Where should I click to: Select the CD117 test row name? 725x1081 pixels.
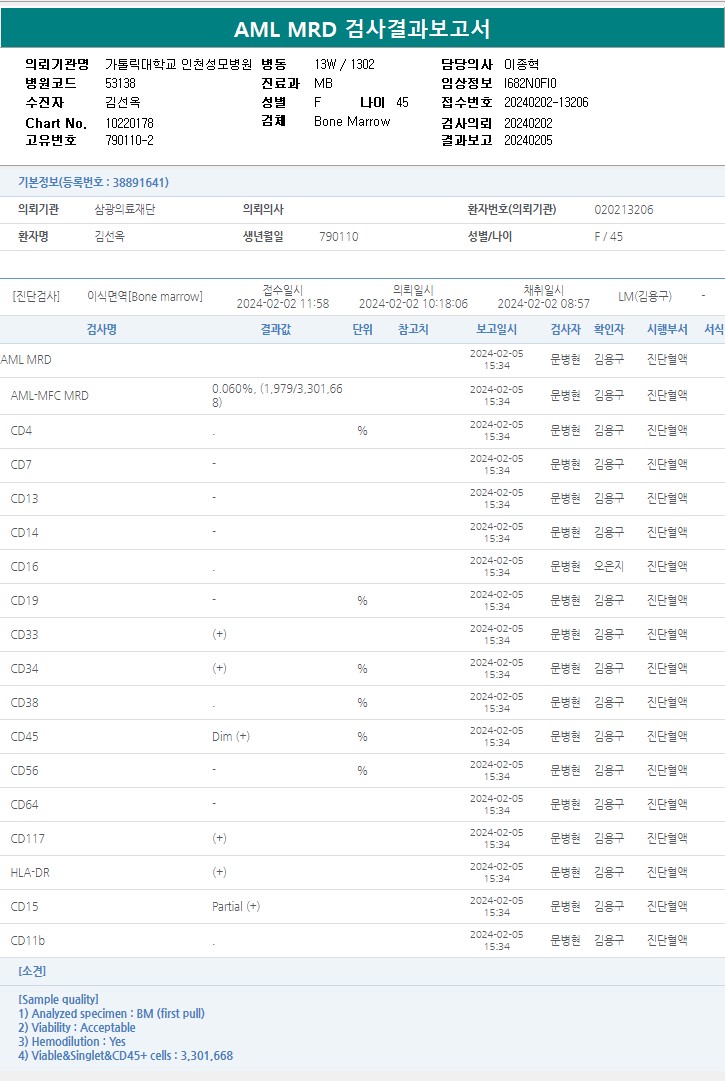coord(28,839)
